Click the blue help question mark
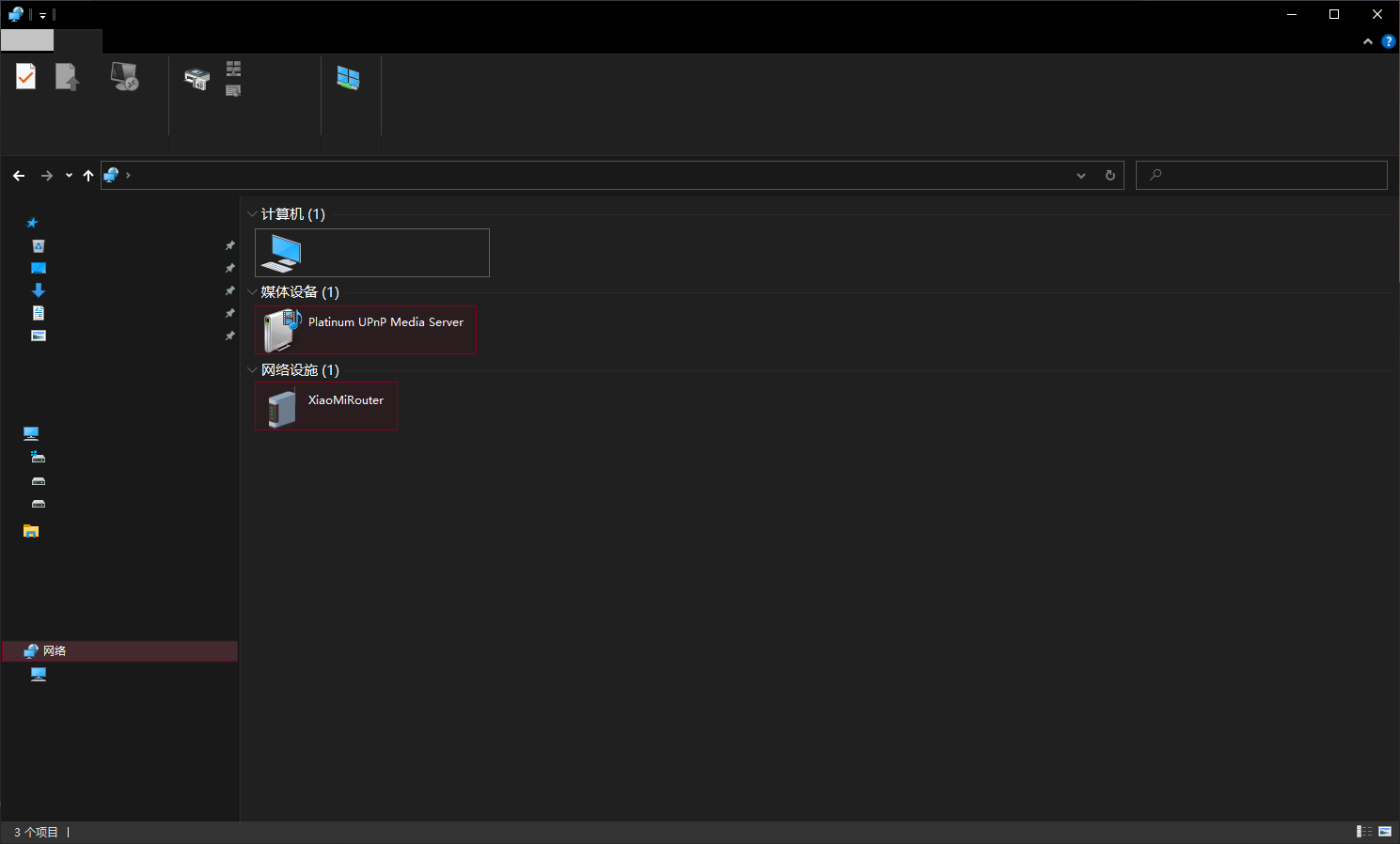Viewport: 1400px width, 844px height. click(1388, 41)
